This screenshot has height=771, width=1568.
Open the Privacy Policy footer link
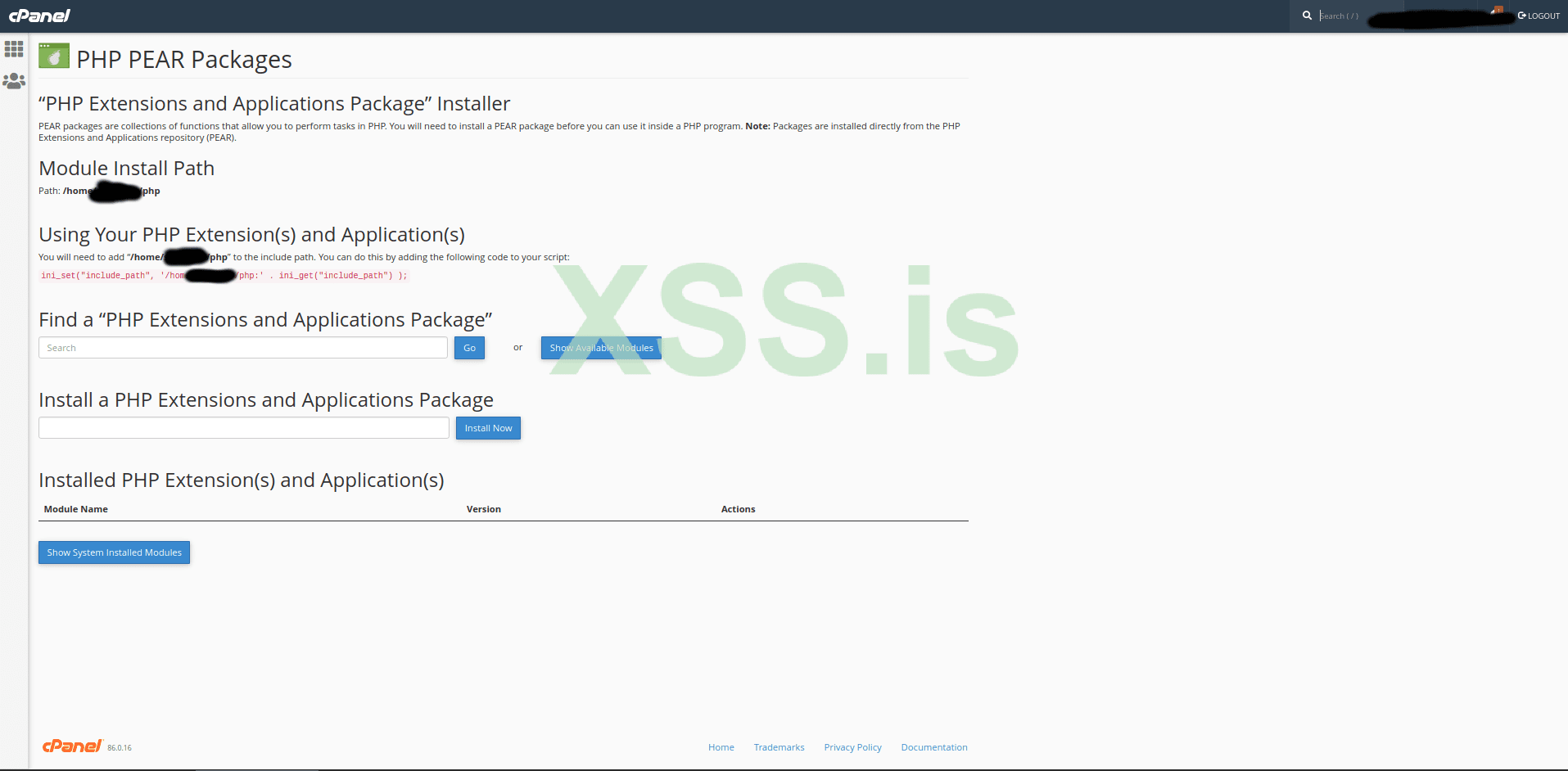[853, 747]
